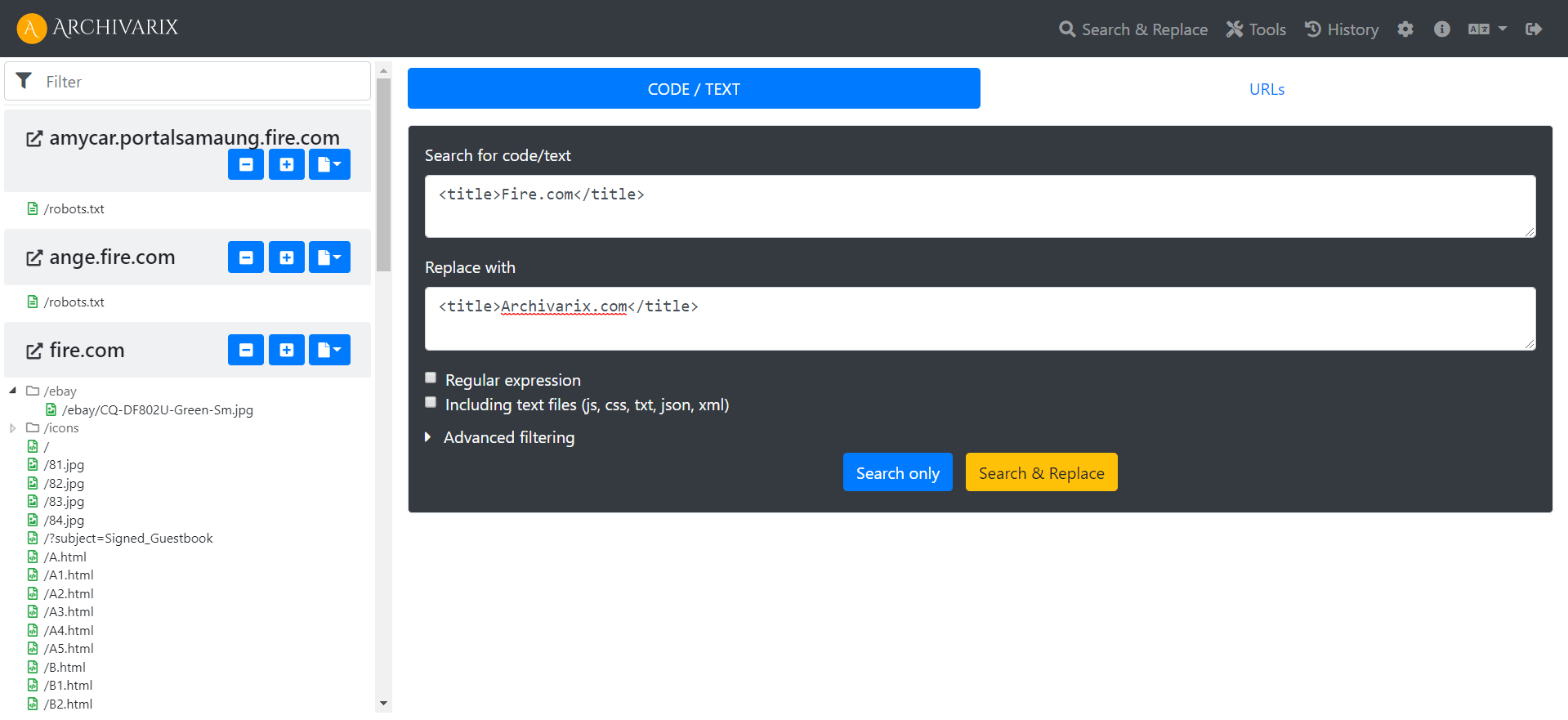Click the Replace with text field

click(x=980, y=318)
